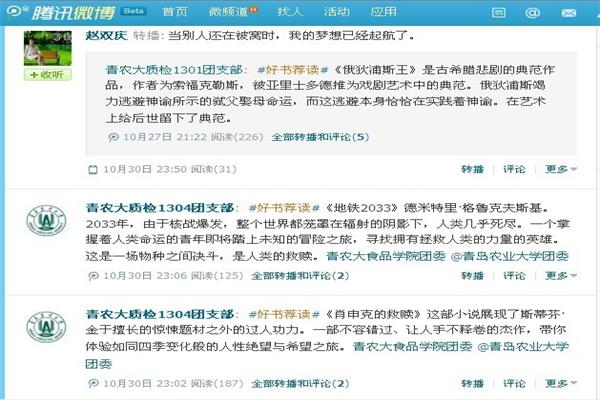Open the mail envelope icon in header
This screenshot has width=600, height=400.
pyautogui.click(x=569, y=13)
